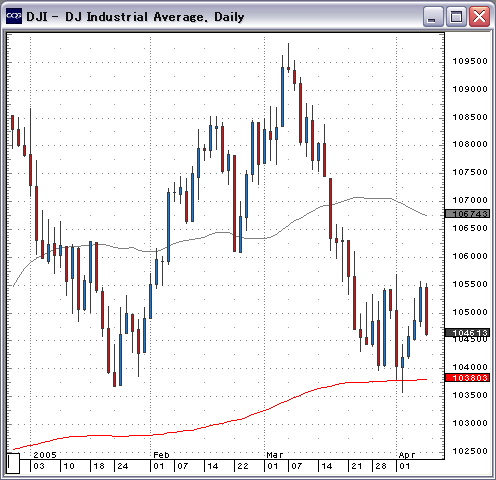Click the 109000 price axis label

(x=470, y=89)
